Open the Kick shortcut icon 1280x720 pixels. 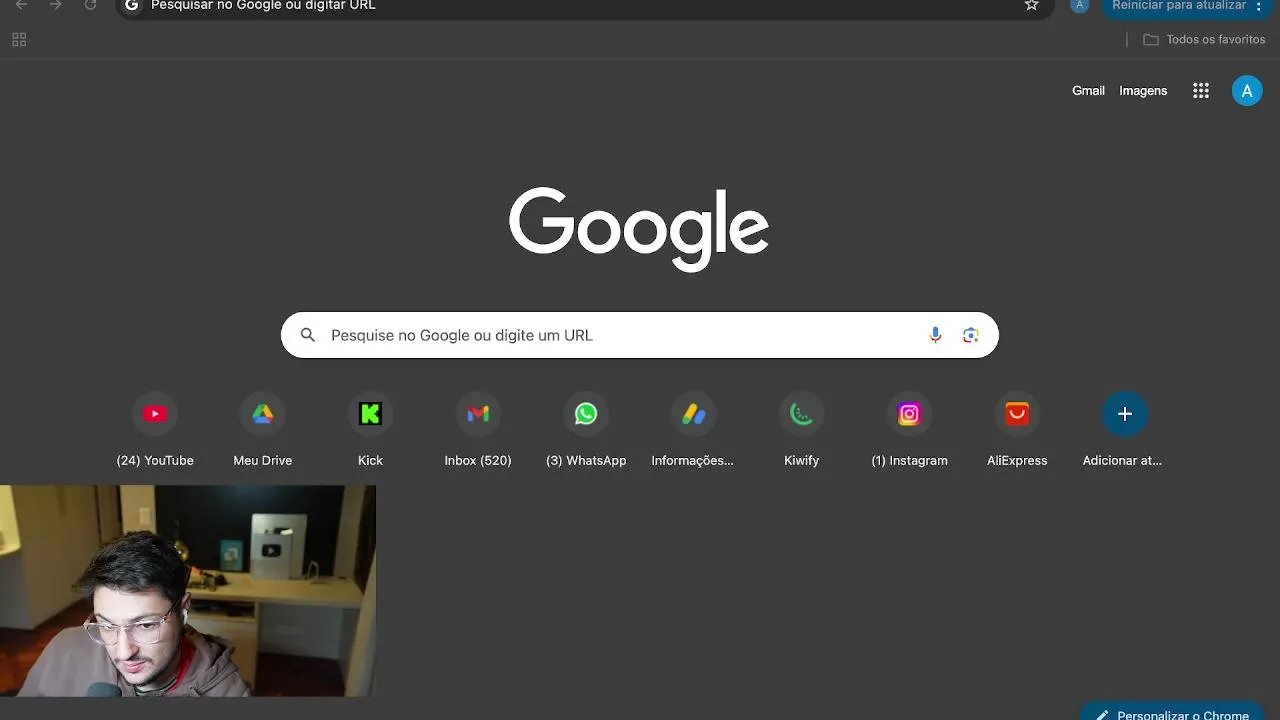[370, 414]
